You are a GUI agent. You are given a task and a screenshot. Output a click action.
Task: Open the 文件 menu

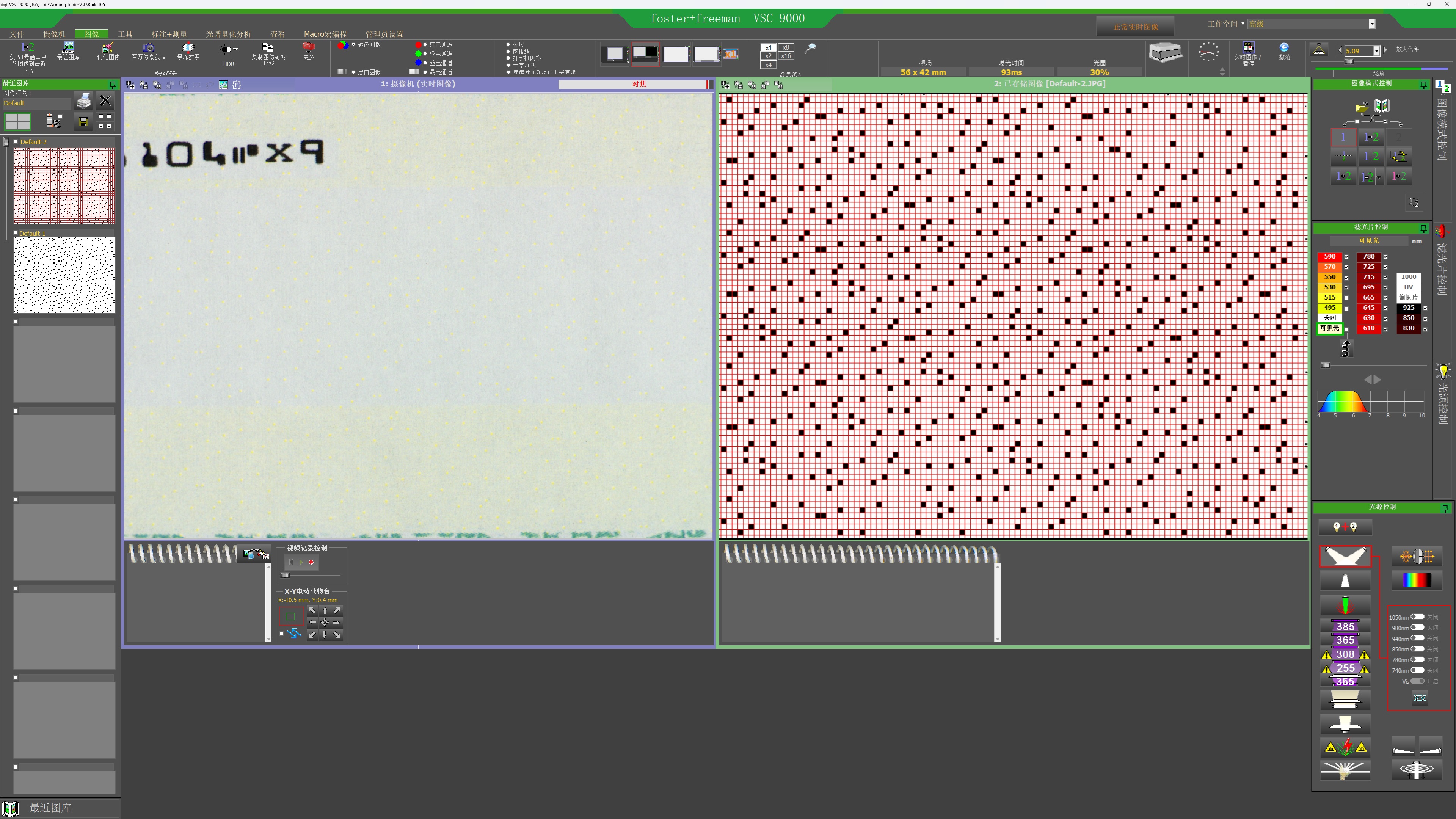[x=17, y=34]
